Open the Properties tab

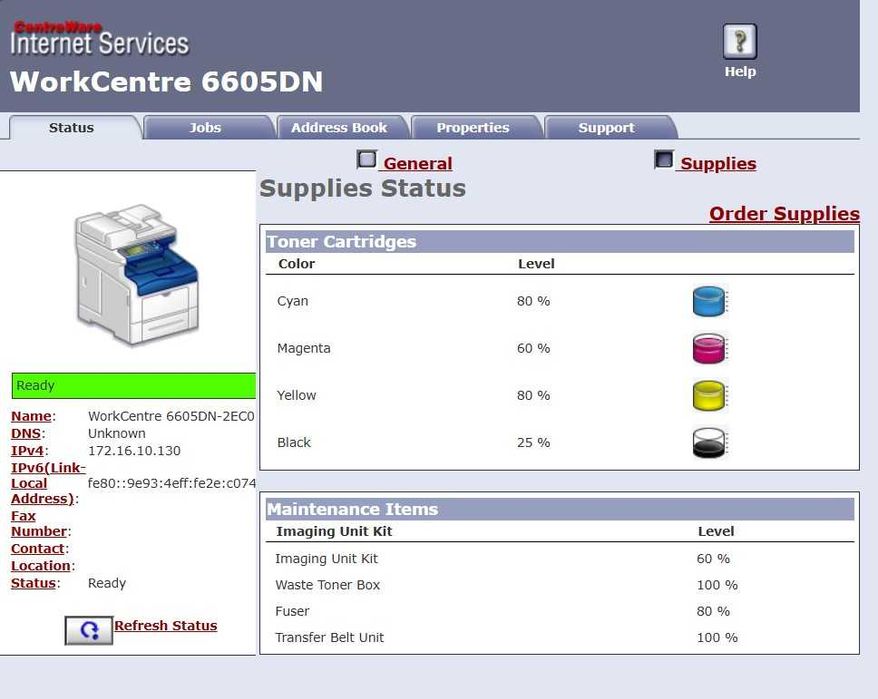[x=473, y=128]
